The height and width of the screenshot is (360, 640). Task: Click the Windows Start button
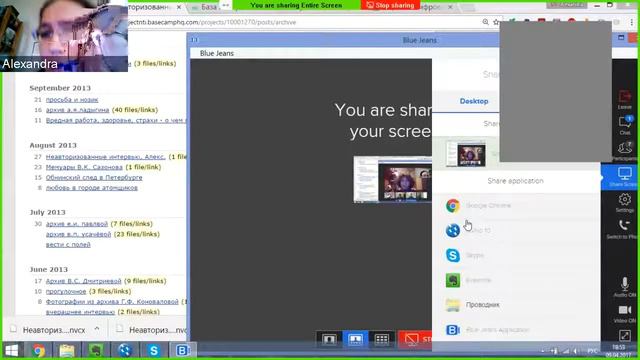click(11, 351)
